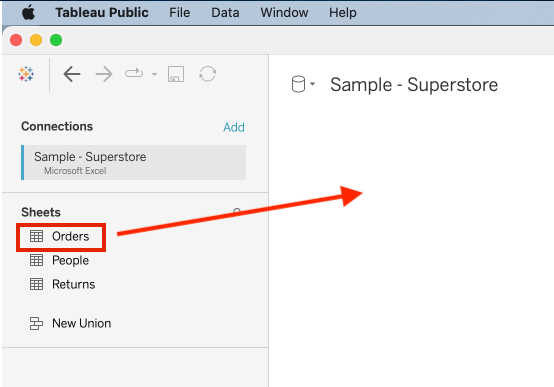This screenshot has height=387, width=554.
Task: Open the Help menu
Action: pos(342,13)
